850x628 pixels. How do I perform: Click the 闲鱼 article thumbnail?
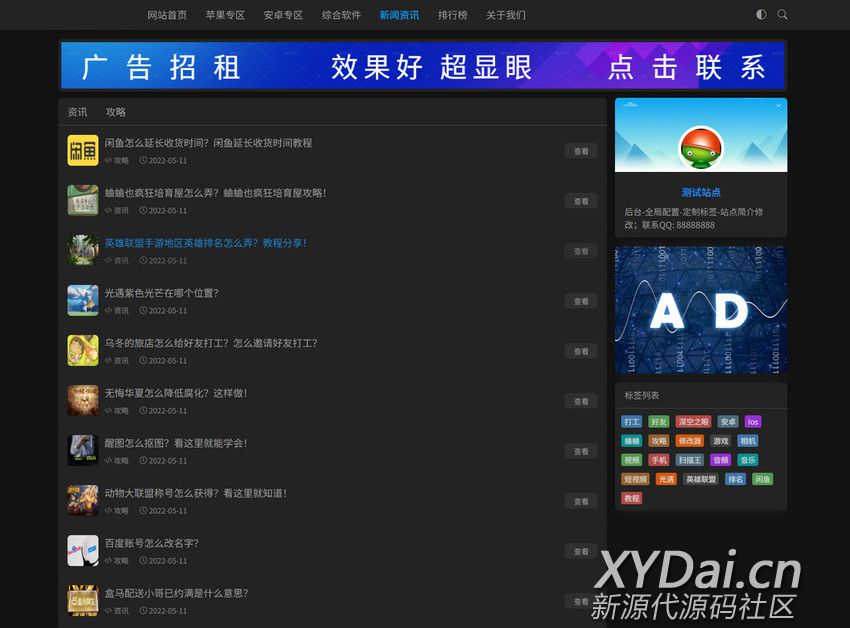(82, 150)
